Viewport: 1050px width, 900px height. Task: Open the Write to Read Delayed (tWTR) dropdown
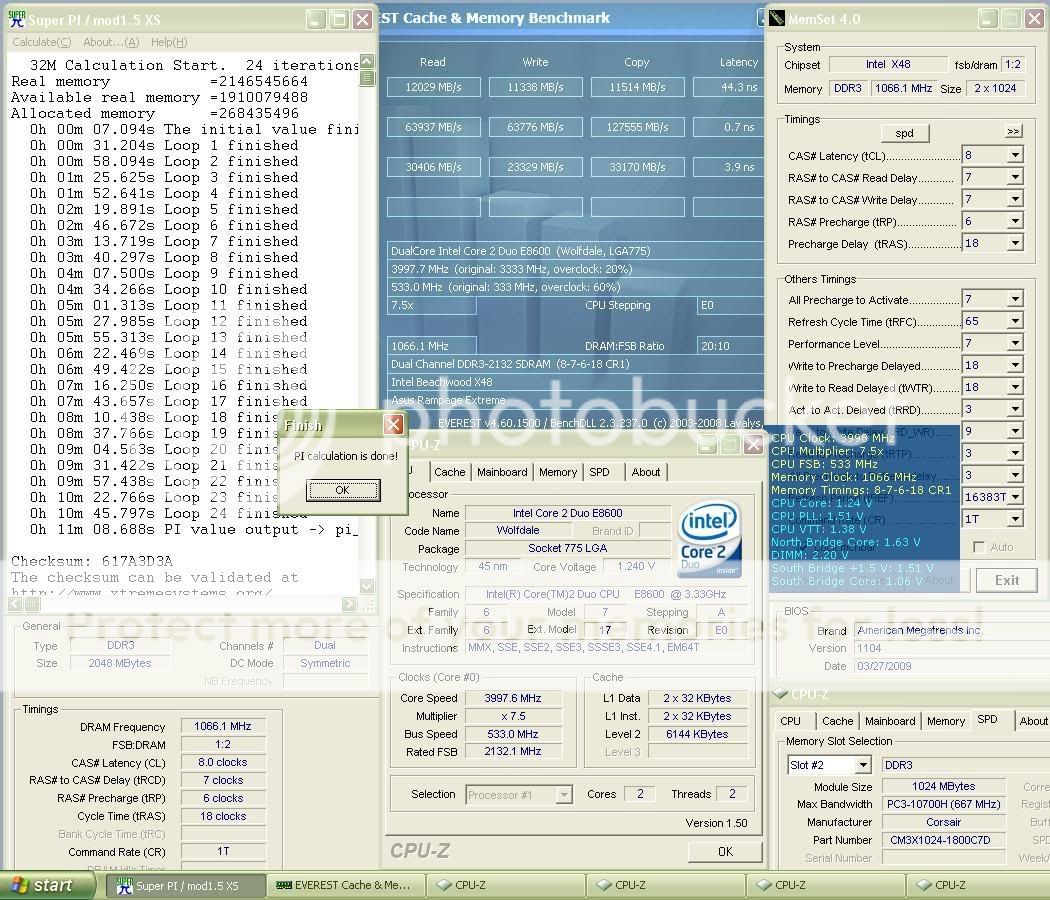click(x=1015, y=387)
